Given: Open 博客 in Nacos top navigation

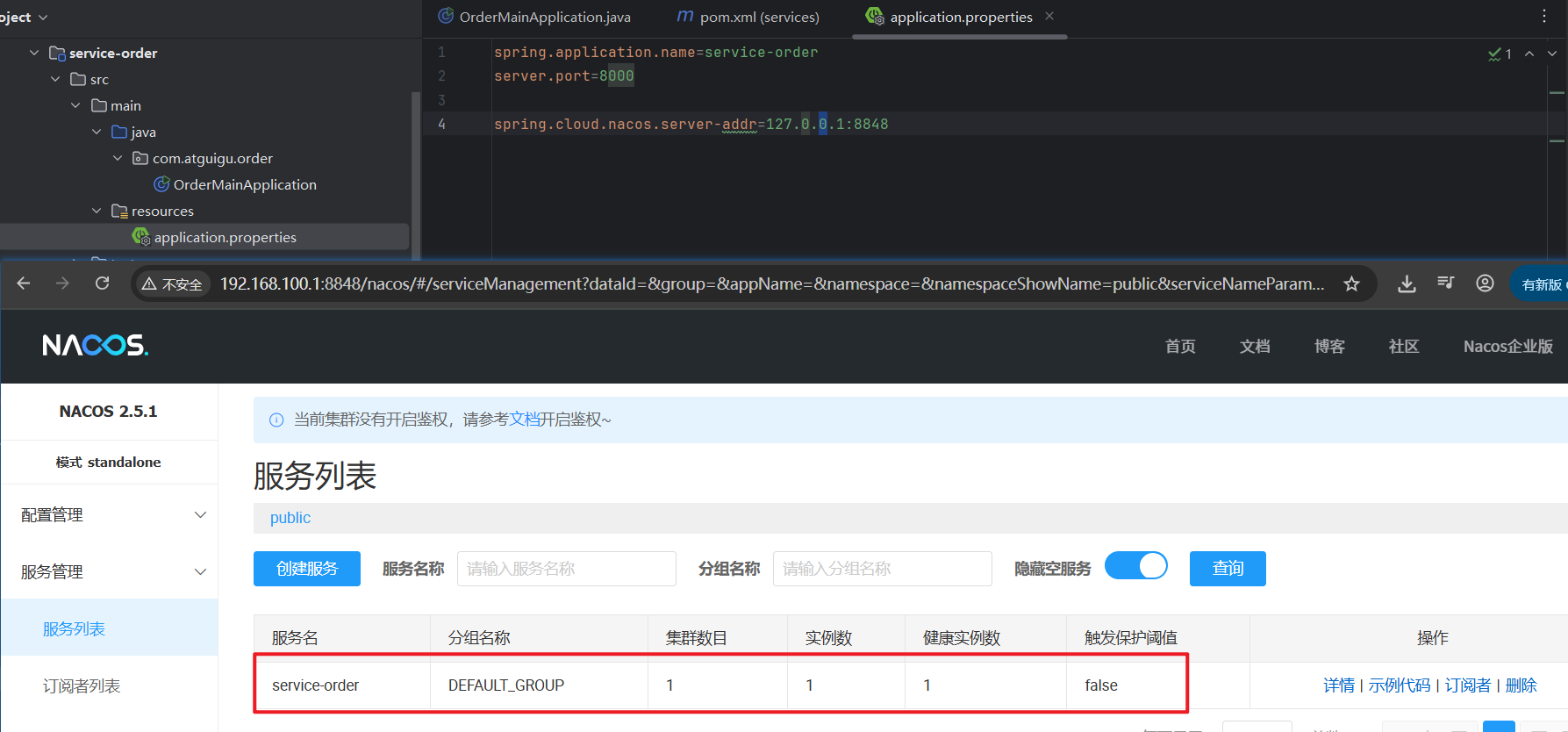Looking at the screenshot, I should tap(1329, 346).
